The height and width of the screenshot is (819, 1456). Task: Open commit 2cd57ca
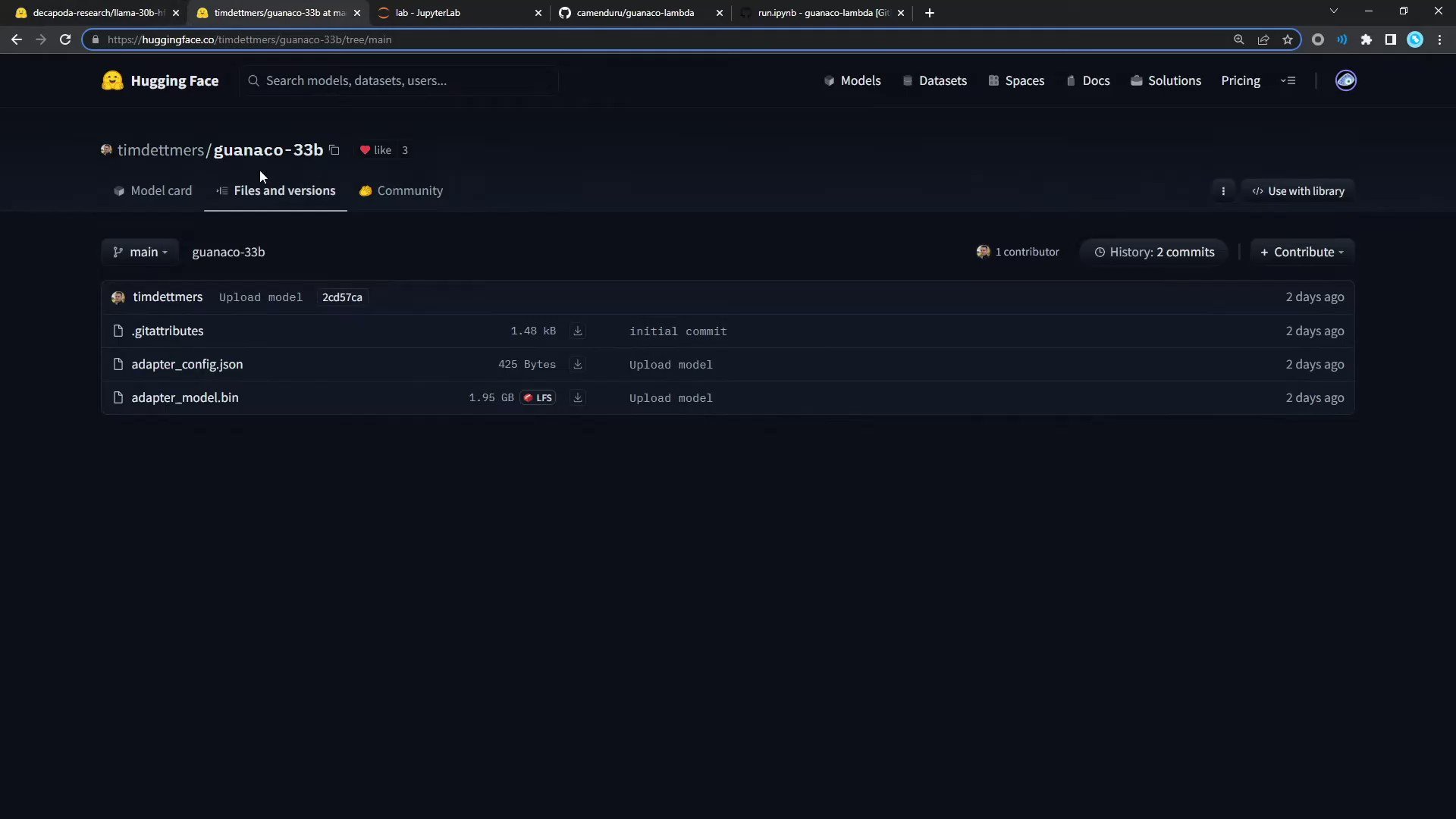pos(342,297)
